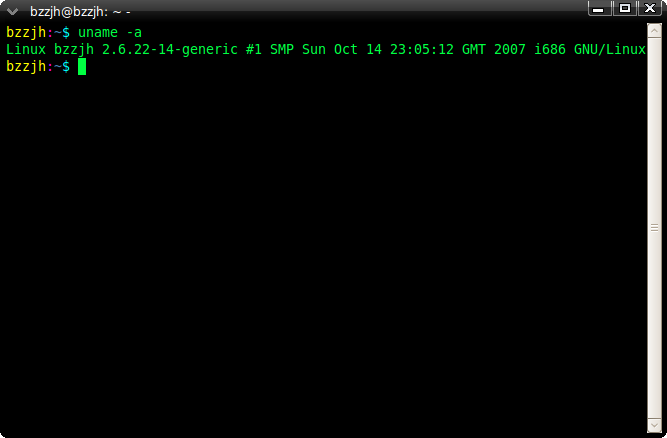This screenshot has height=438, width=667.
Task: Minimize the terminal window
Action: pos(599,9)
